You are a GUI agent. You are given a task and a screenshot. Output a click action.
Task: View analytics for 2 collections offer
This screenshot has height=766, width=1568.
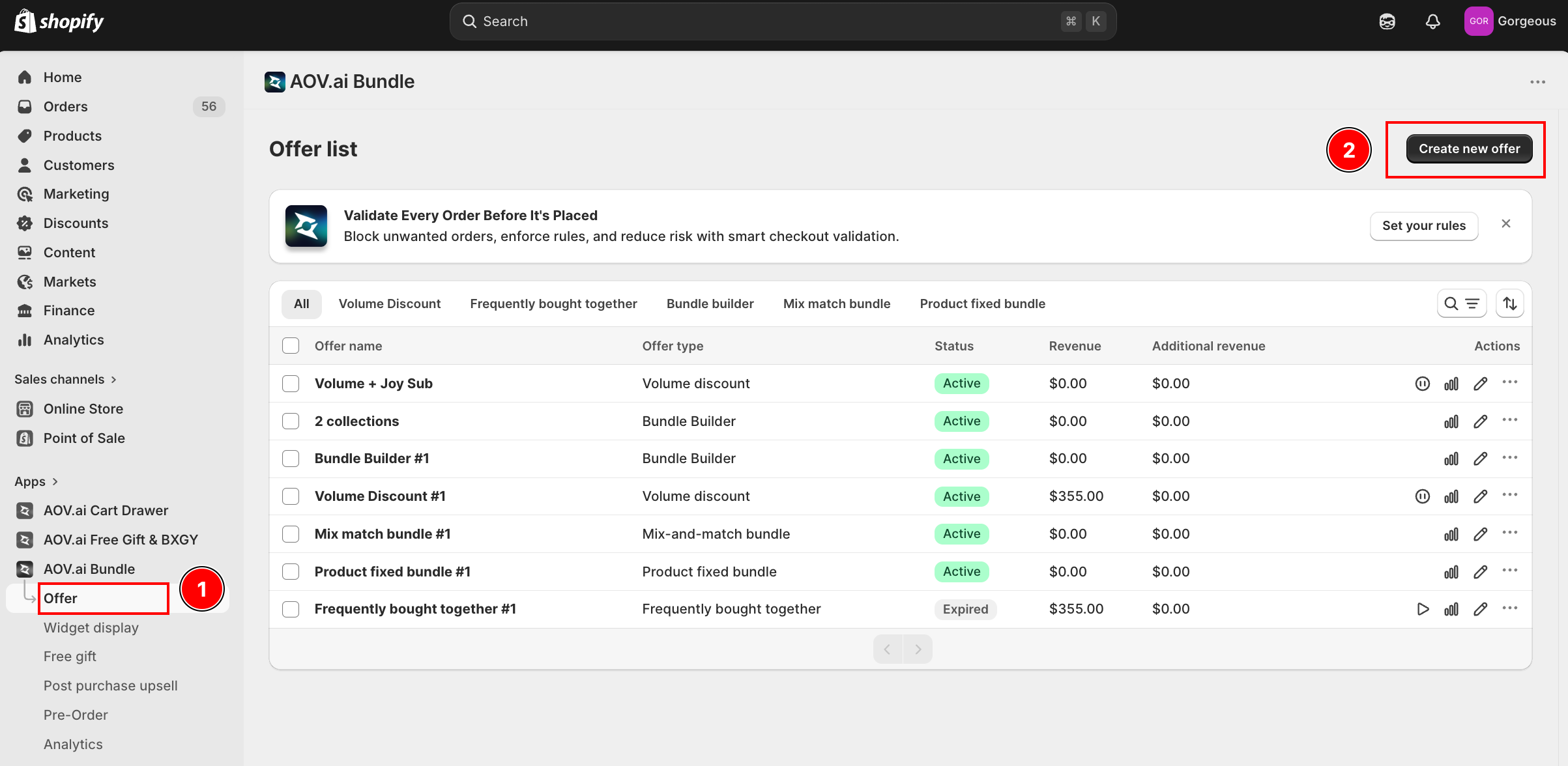tap(1451, 421)
